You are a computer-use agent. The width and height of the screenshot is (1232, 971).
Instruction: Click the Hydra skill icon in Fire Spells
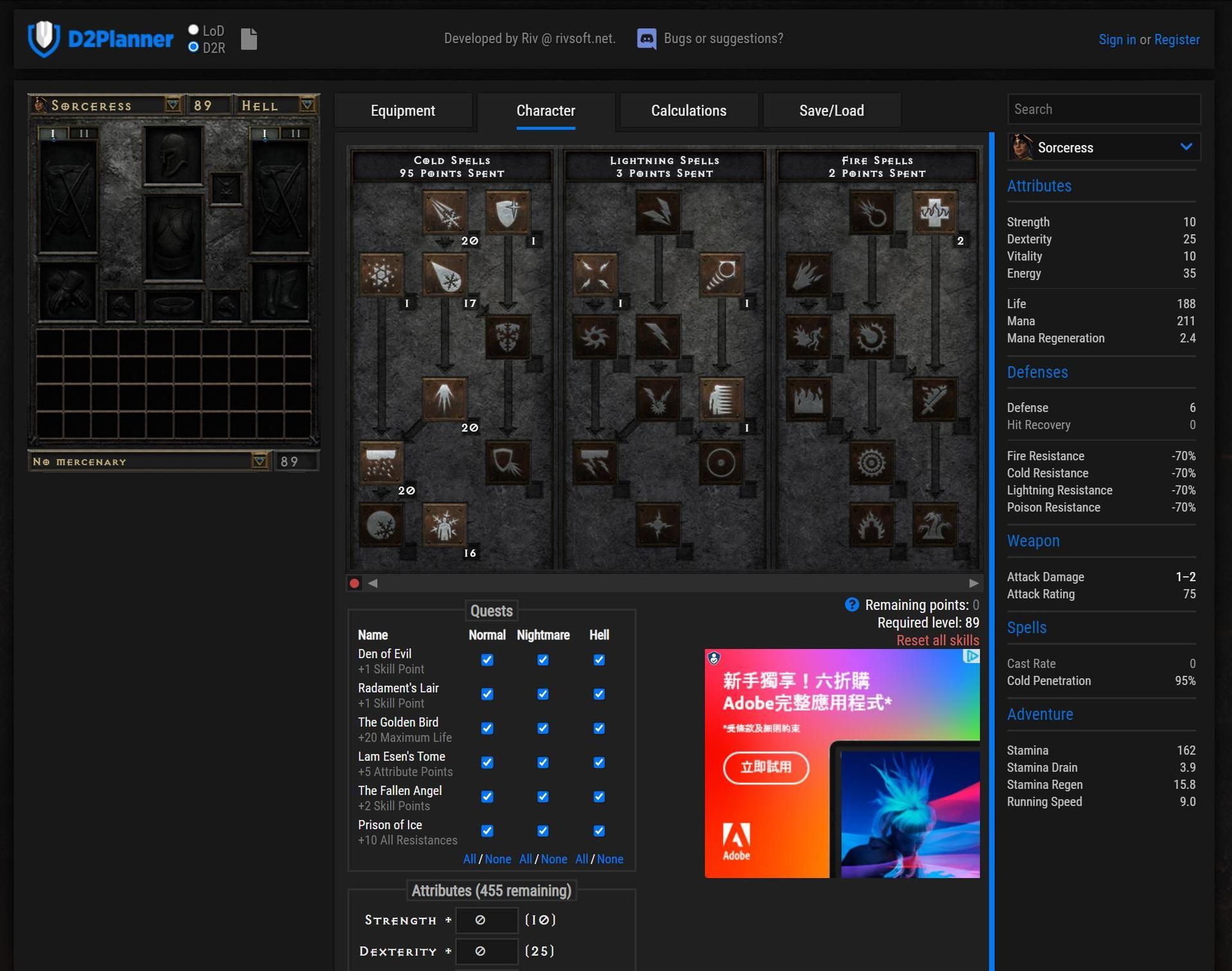pos(934,525)
